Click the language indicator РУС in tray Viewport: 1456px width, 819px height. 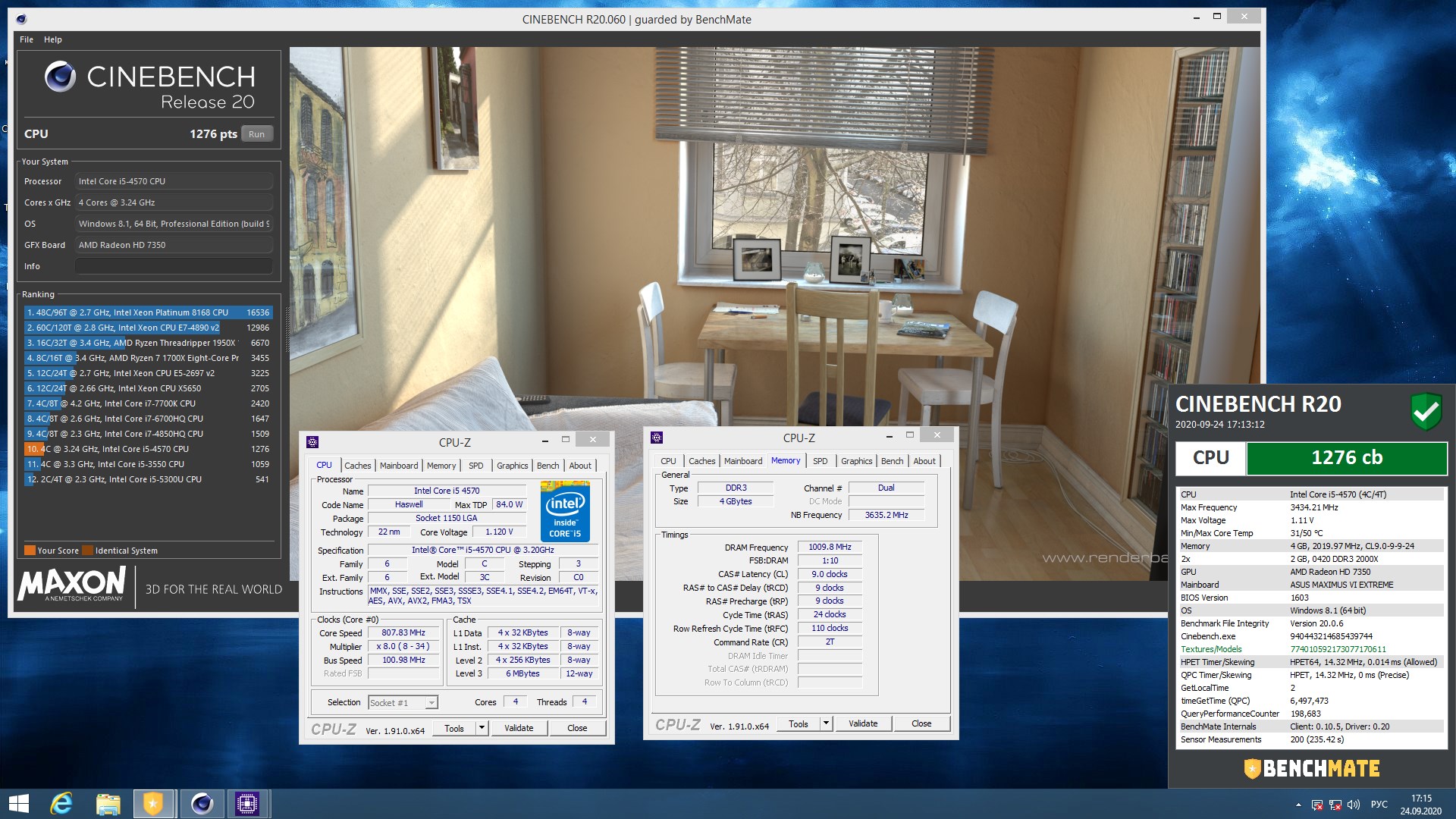point(1379,805)
